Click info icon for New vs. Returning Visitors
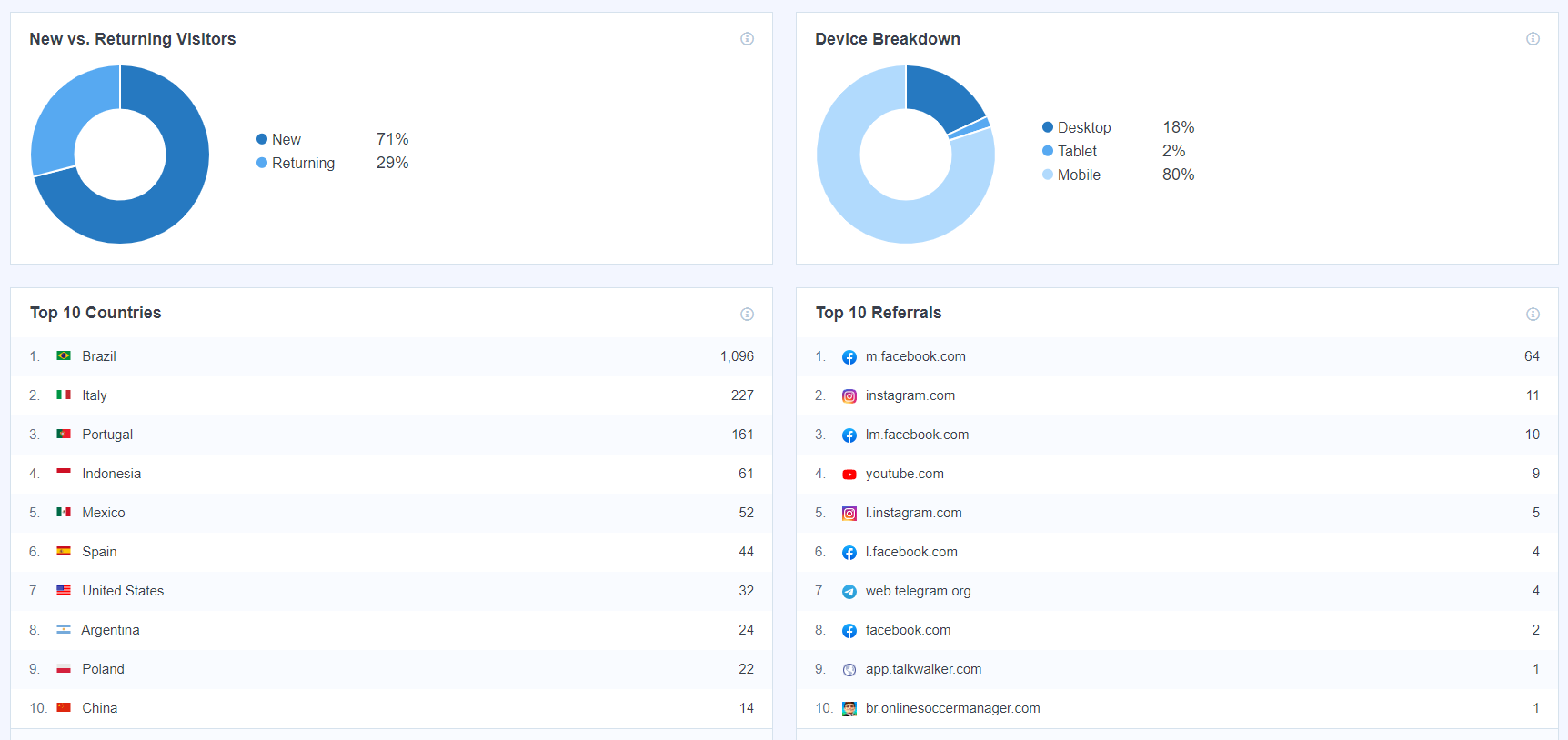Image resolution: width=1568 pixels, height=740 pixels. 747,39
